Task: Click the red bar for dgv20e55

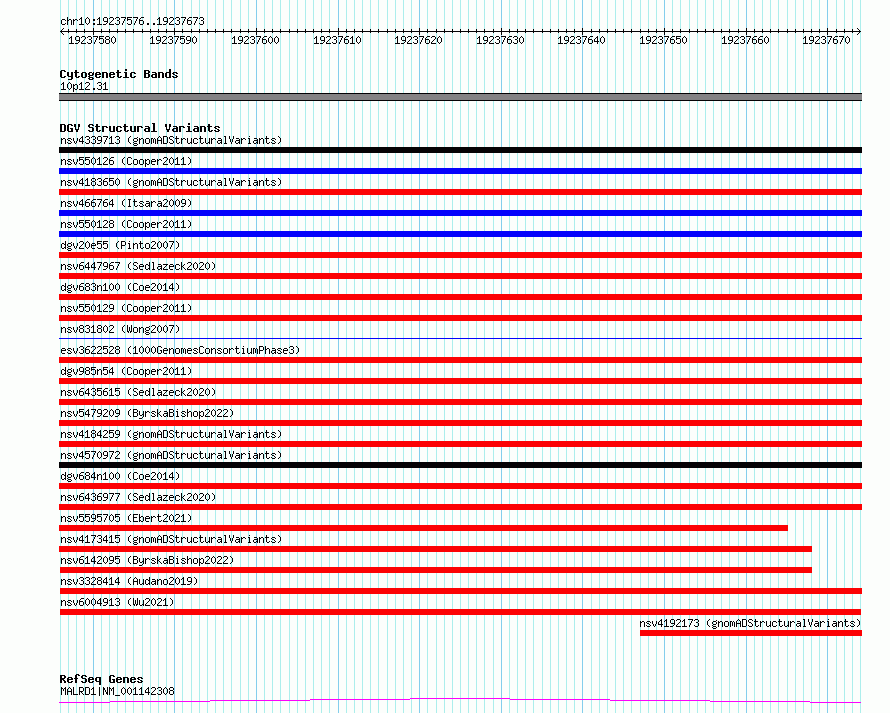Action: point(460,255)
